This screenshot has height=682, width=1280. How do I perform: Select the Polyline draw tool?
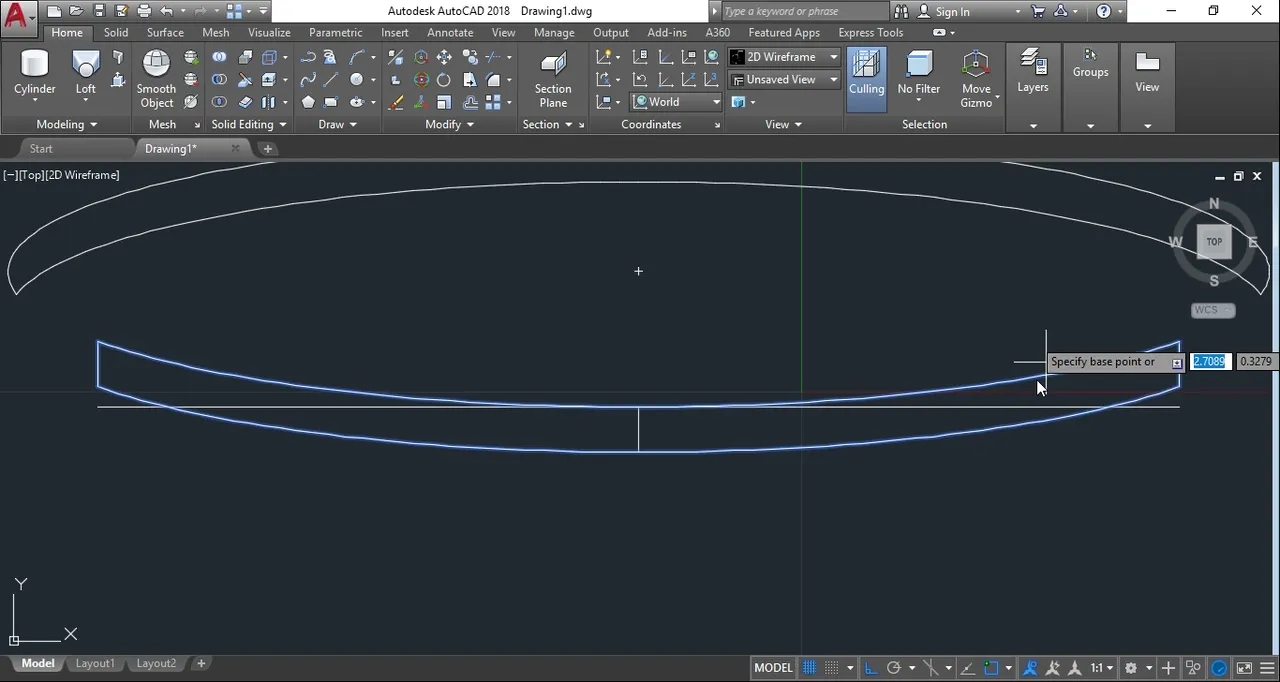[x=308, y=58]
